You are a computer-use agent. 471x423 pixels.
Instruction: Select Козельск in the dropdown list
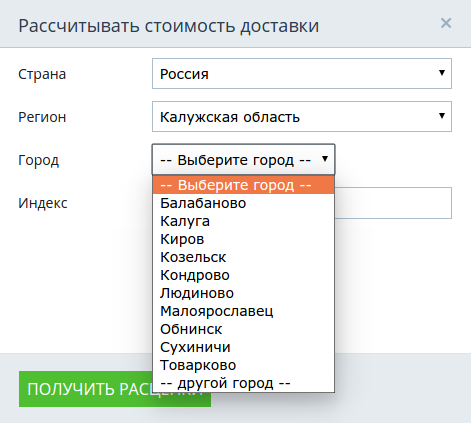243,257
